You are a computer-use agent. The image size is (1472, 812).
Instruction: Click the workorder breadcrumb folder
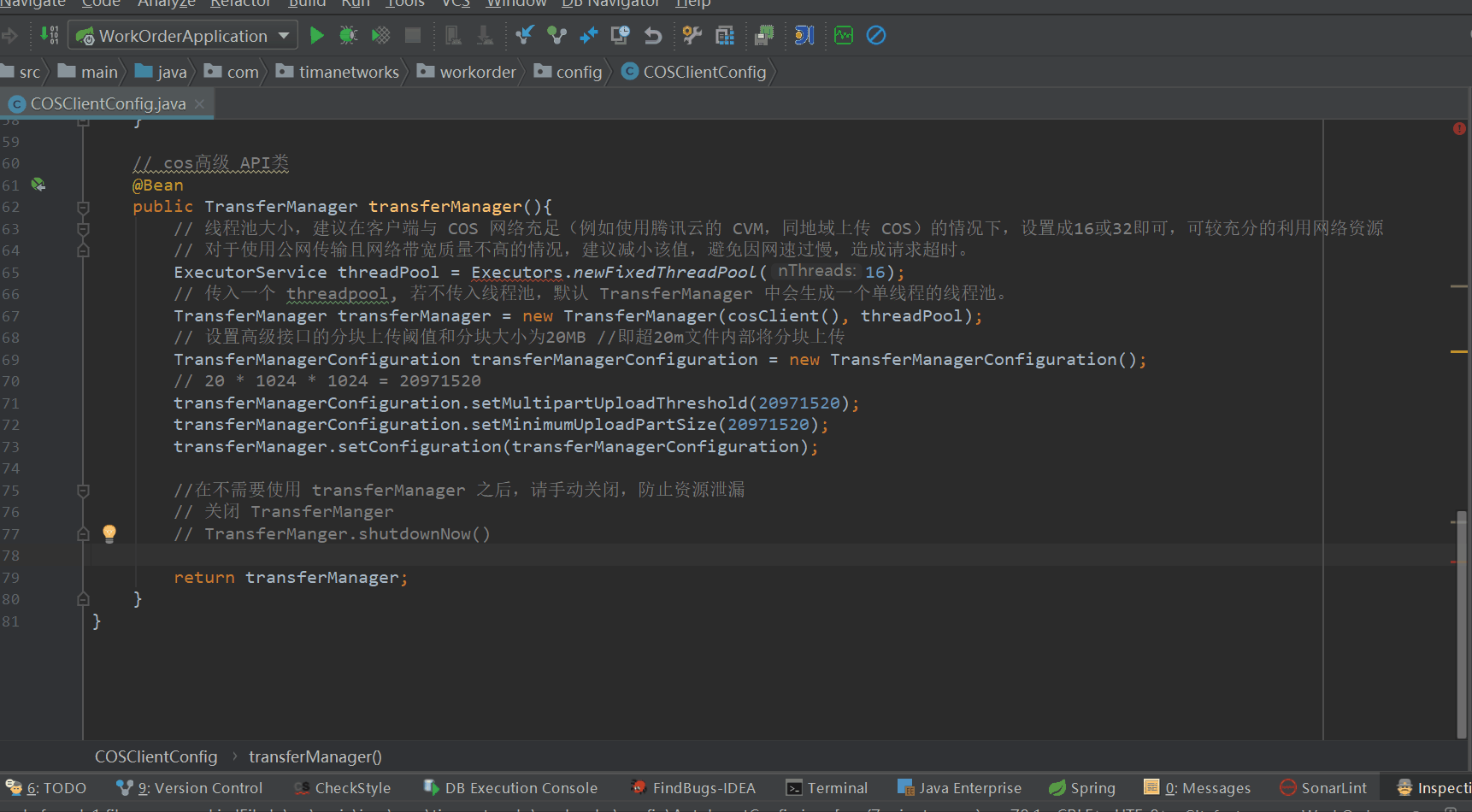467,72
